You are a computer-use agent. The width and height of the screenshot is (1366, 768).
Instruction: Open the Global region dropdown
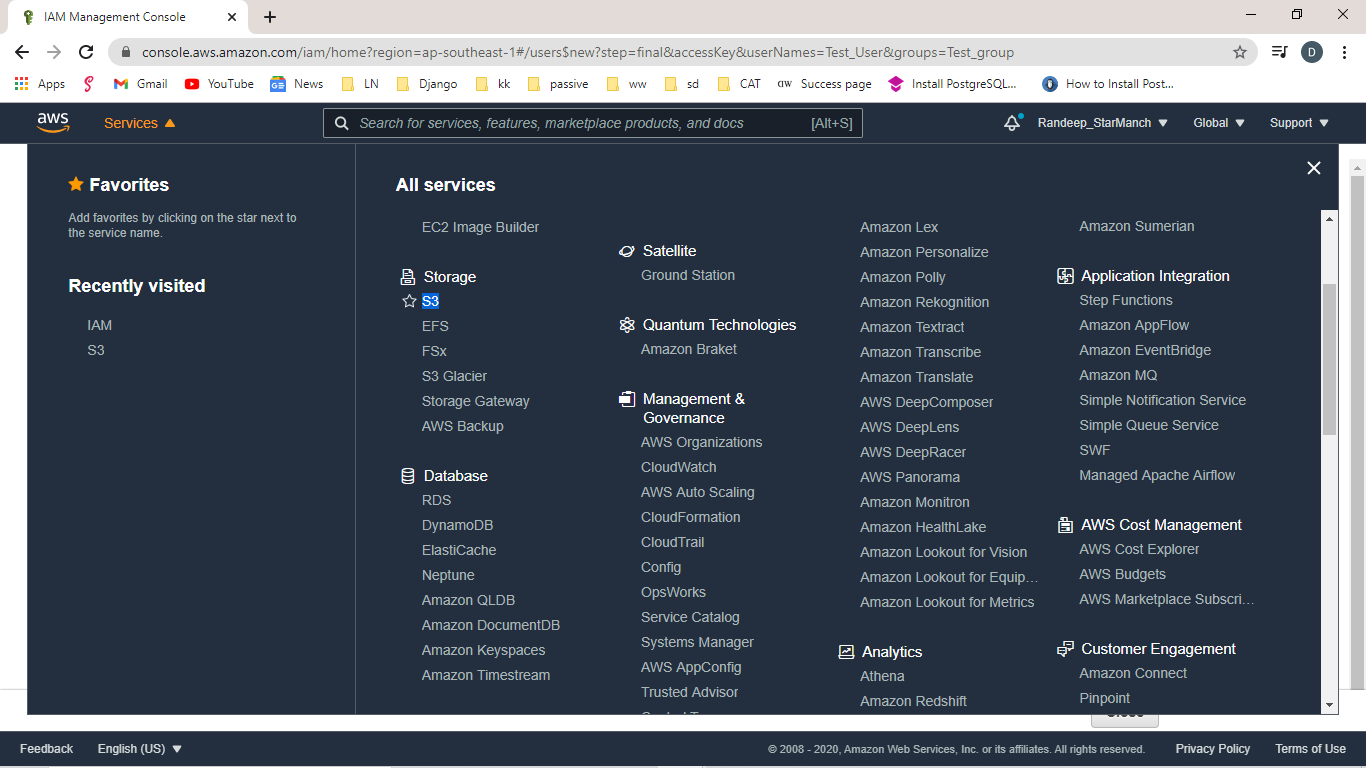pos(1219,123)
